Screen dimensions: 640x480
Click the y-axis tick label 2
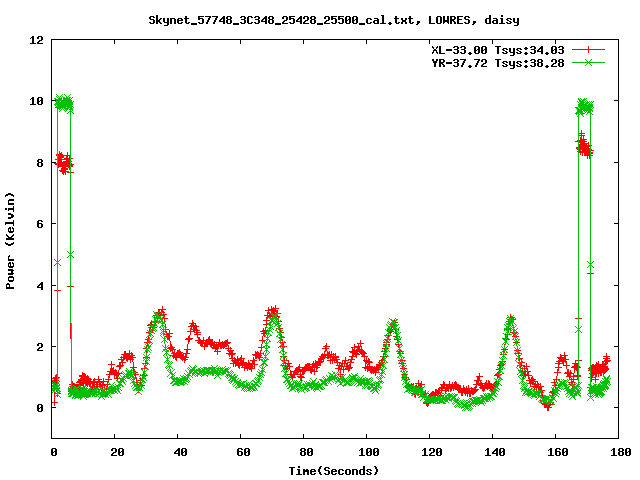[x=40, y=347]
